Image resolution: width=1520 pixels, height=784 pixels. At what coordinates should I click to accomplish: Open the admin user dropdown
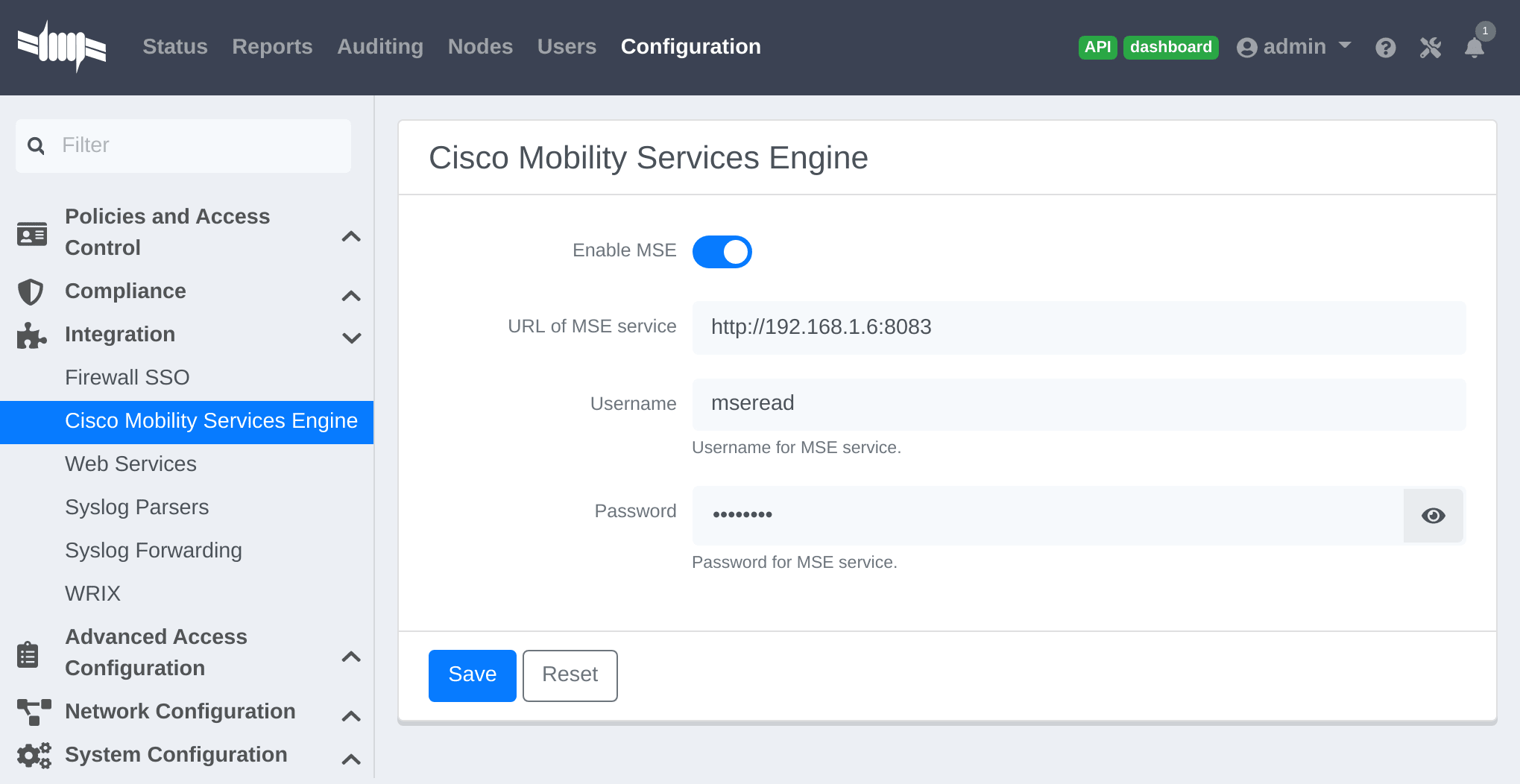pos(1293,47)
